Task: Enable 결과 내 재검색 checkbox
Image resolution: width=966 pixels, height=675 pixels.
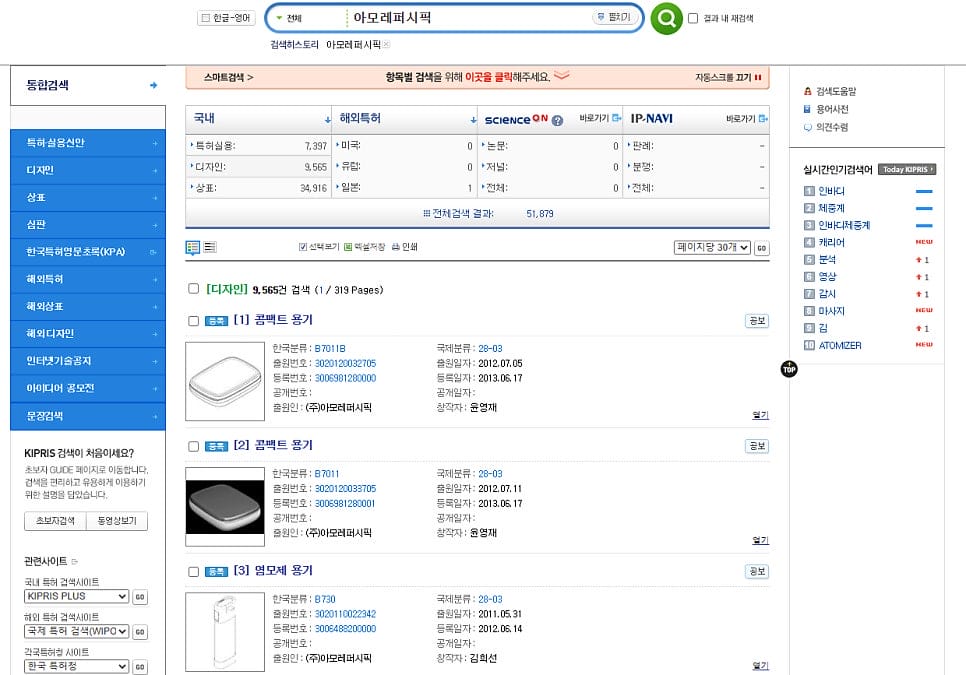Action: tap(693, 18)
